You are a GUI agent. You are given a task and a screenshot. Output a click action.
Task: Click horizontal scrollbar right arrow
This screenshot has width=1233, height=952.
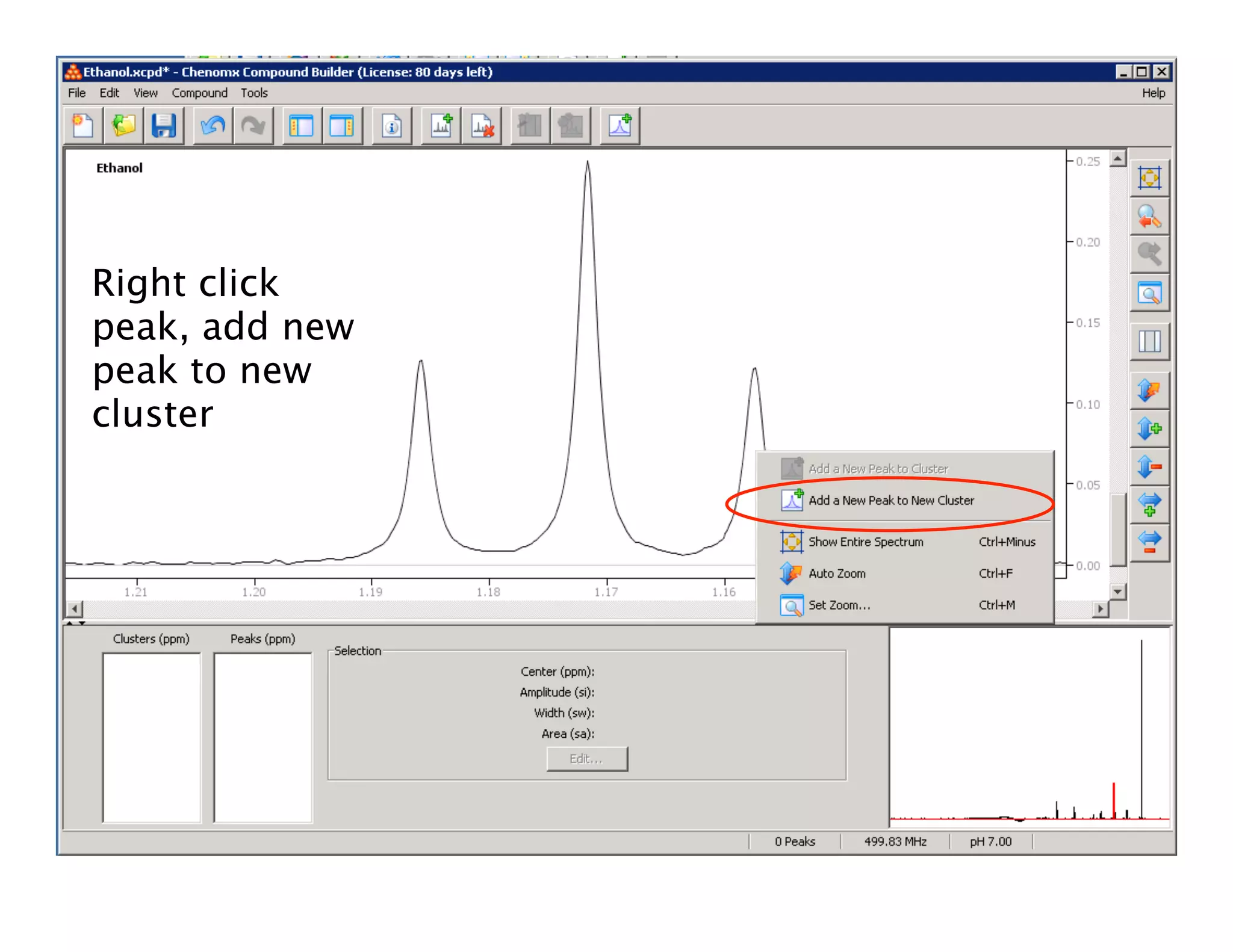(1101, 608)
